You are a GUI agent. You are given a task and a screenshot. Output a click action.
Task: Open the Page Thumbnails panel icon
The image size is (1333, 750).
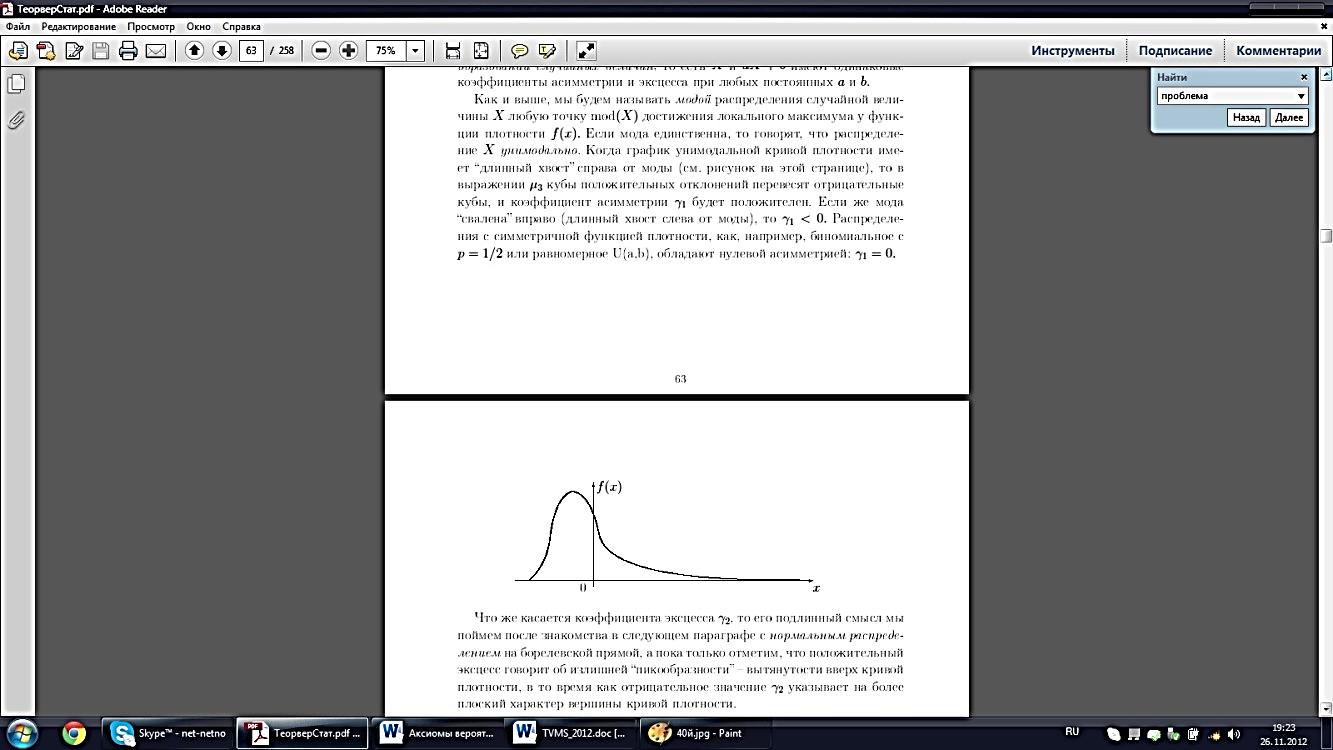[16, 84]
